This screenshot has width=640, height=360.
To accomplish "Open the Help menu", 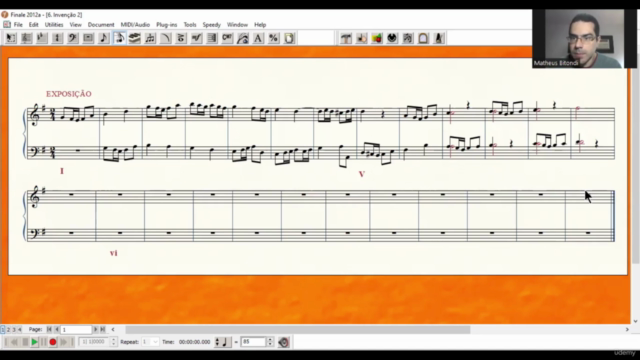I will (260, 24).
